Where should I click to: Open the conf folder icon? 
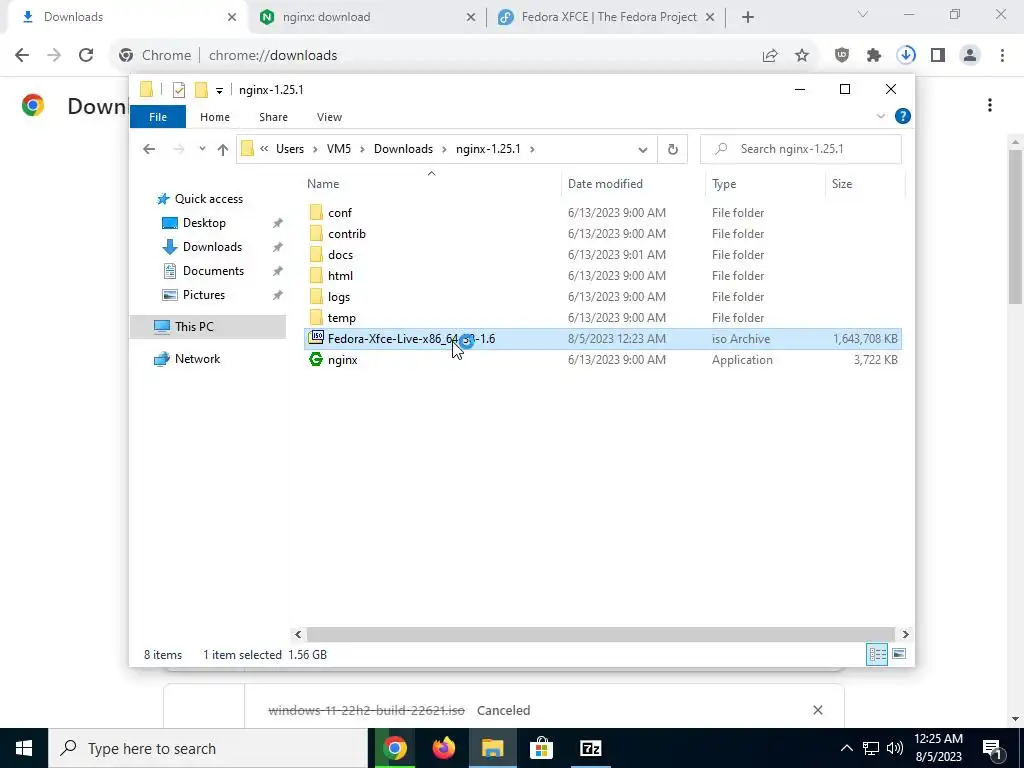[x=316, y=212]
